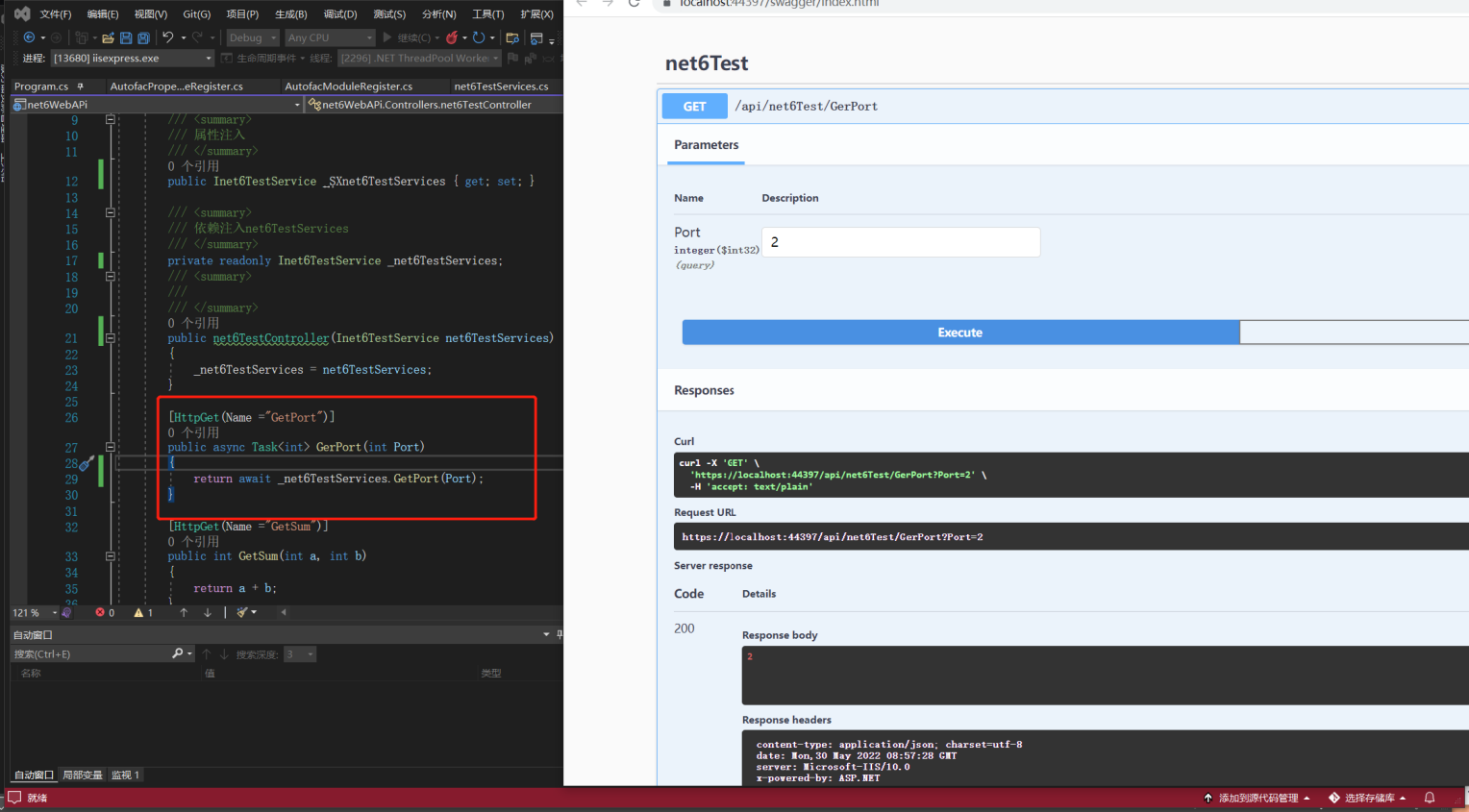Open the search depth 3 dropdown
This screenshot has width=1469, height=812.
300,654
